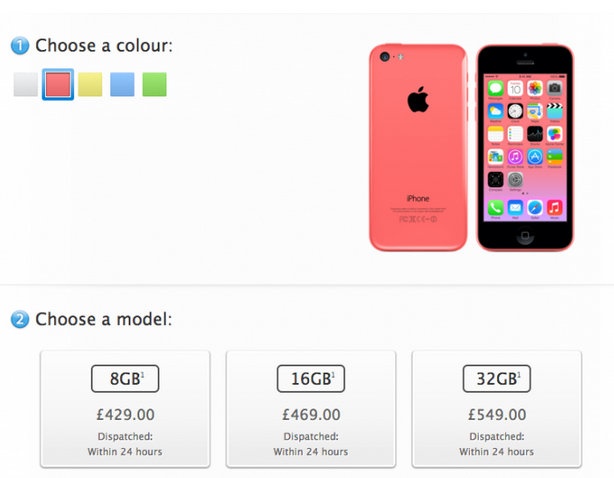Click the Phone app icon in dock
614x478 pixels.
pos(495,207)
